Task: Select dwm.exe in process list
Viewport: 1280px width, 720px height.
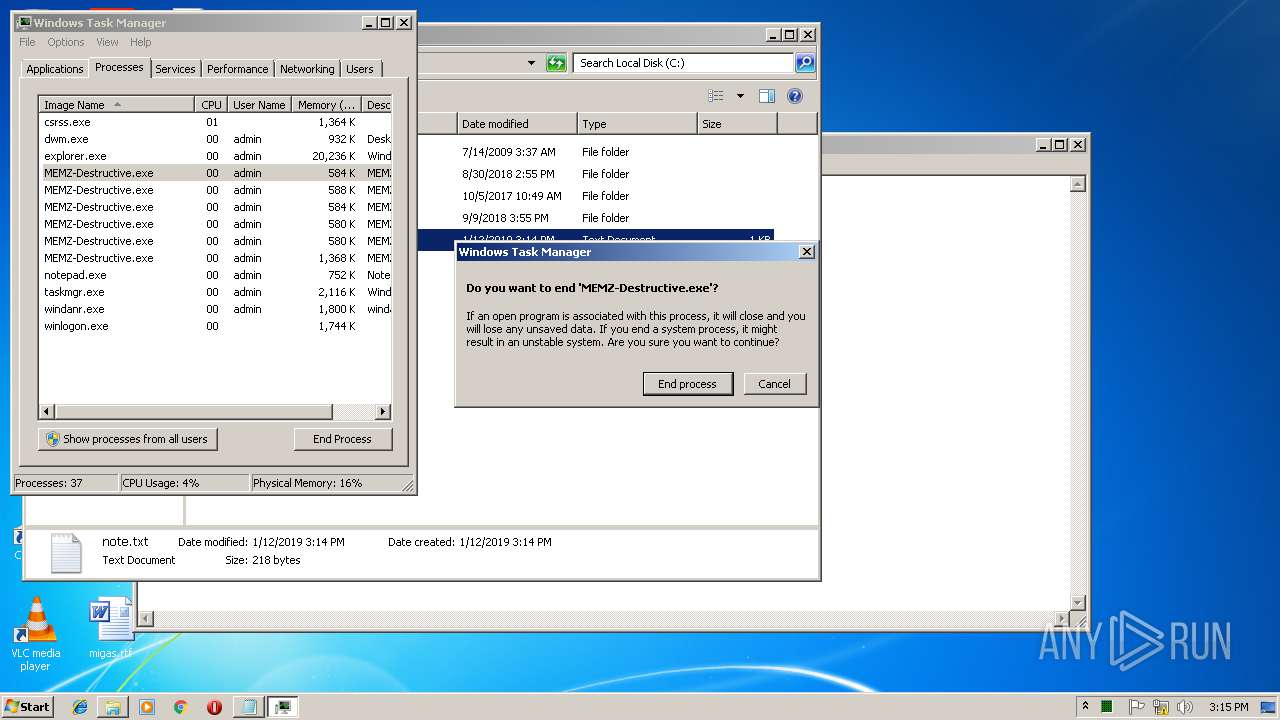Action: (x=215, y=139)
